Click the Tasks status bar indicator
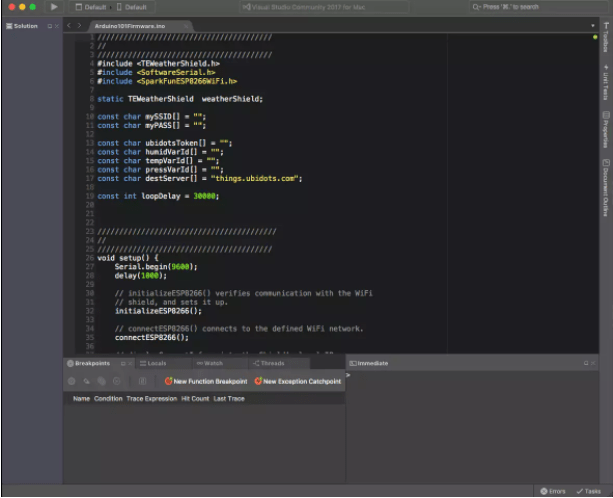The image size is (613, 498). (x=589, y=491)
